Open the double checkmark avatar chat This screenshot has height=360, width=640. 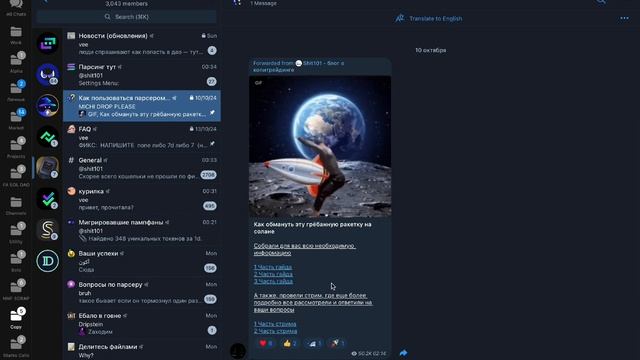(48, 199)
